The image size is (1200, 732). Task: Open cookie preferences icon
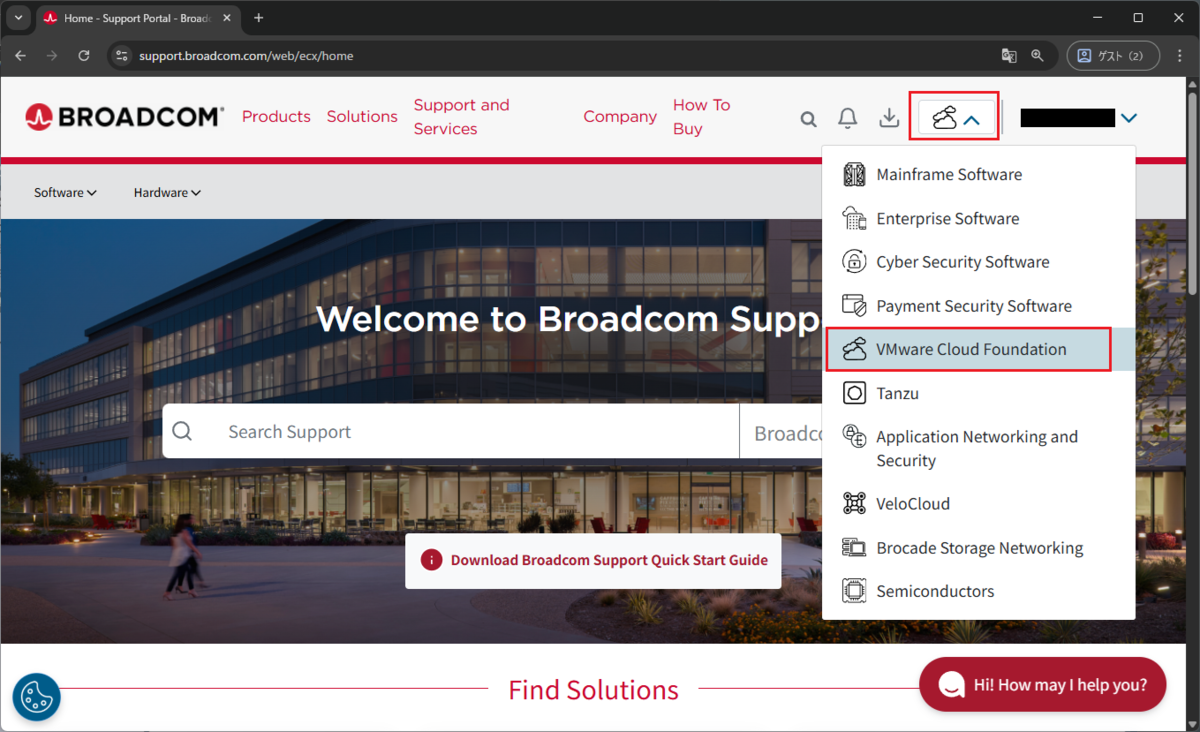click(x=37, y=697)
